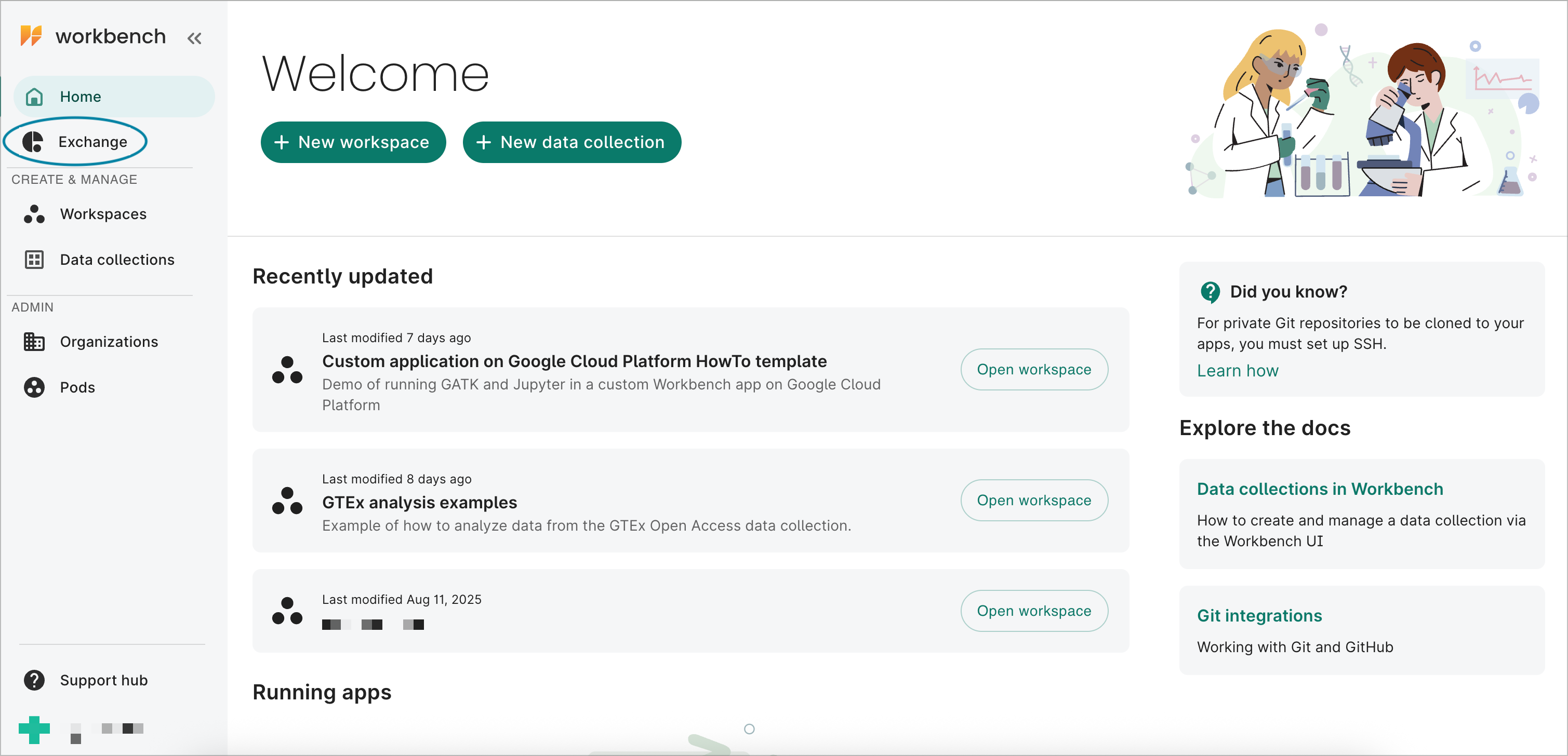Collapse the sidebar using double chevron

coord(194,38)
